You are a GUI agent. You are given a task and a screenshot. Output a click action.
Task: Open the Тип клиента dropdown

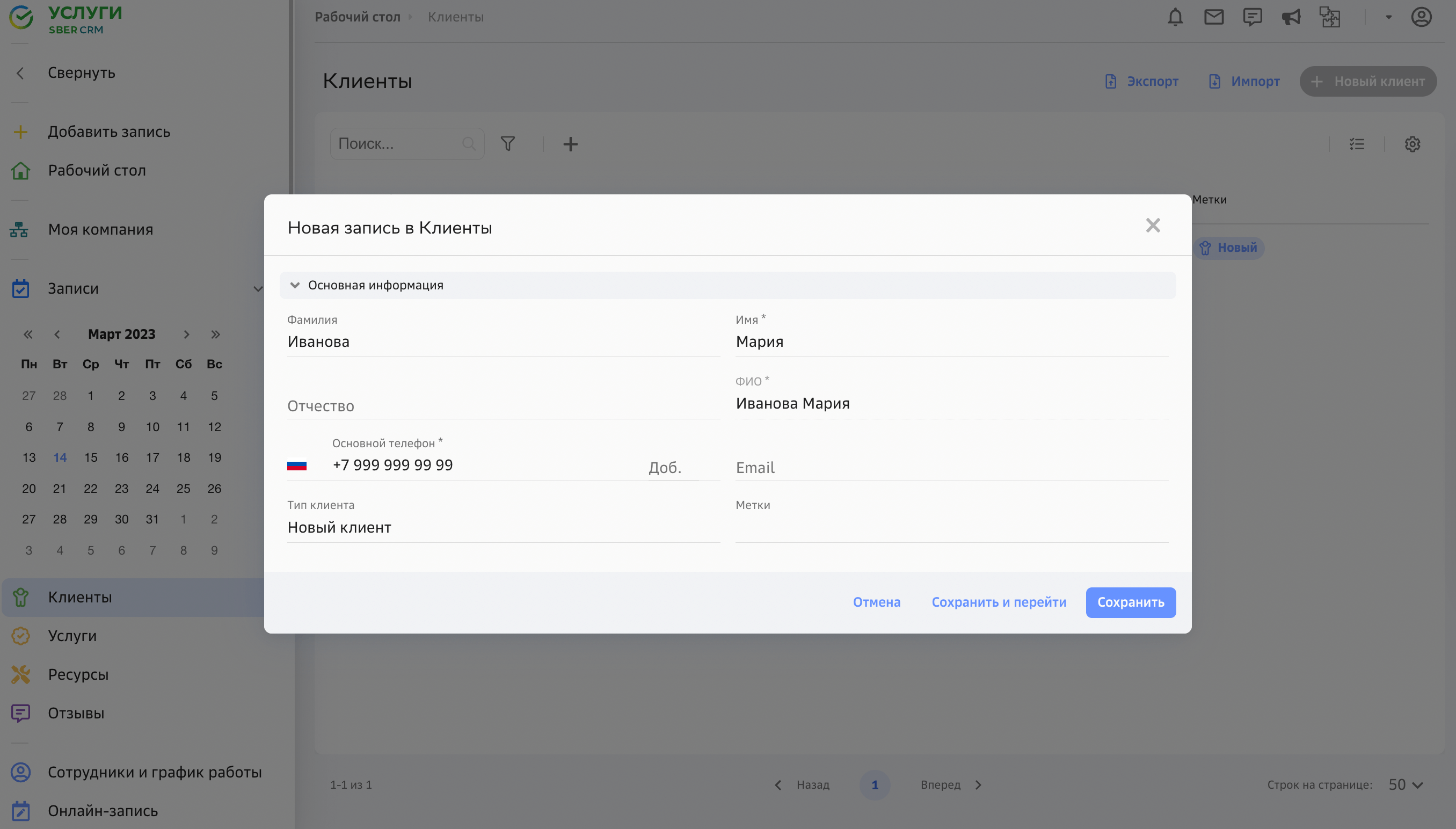[x=503, y=527]
